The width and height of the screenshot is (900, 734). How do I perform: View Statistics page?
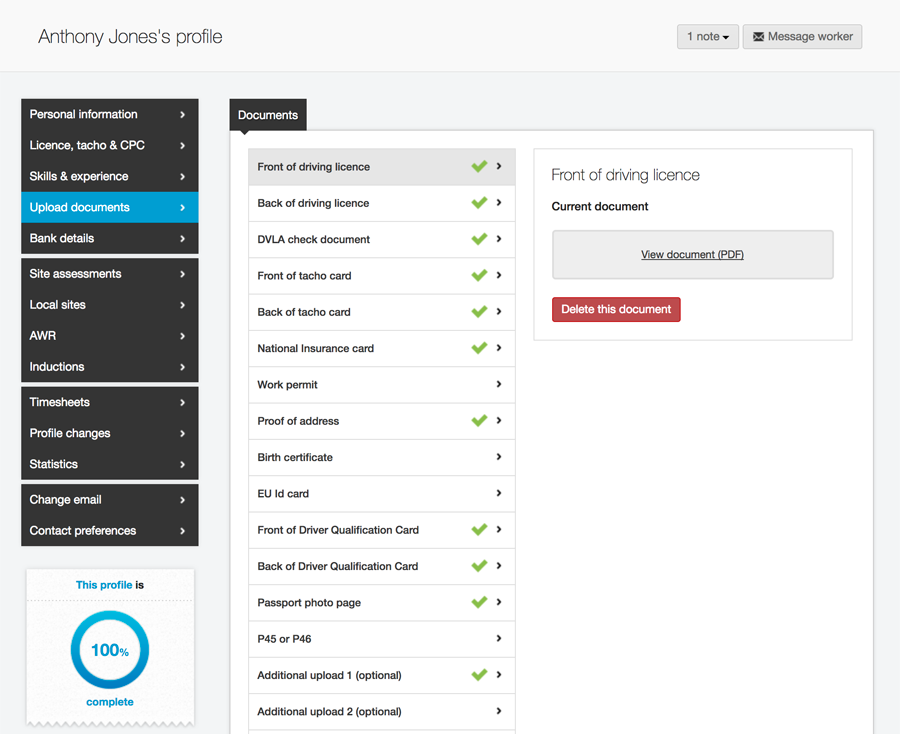(110, 464)
